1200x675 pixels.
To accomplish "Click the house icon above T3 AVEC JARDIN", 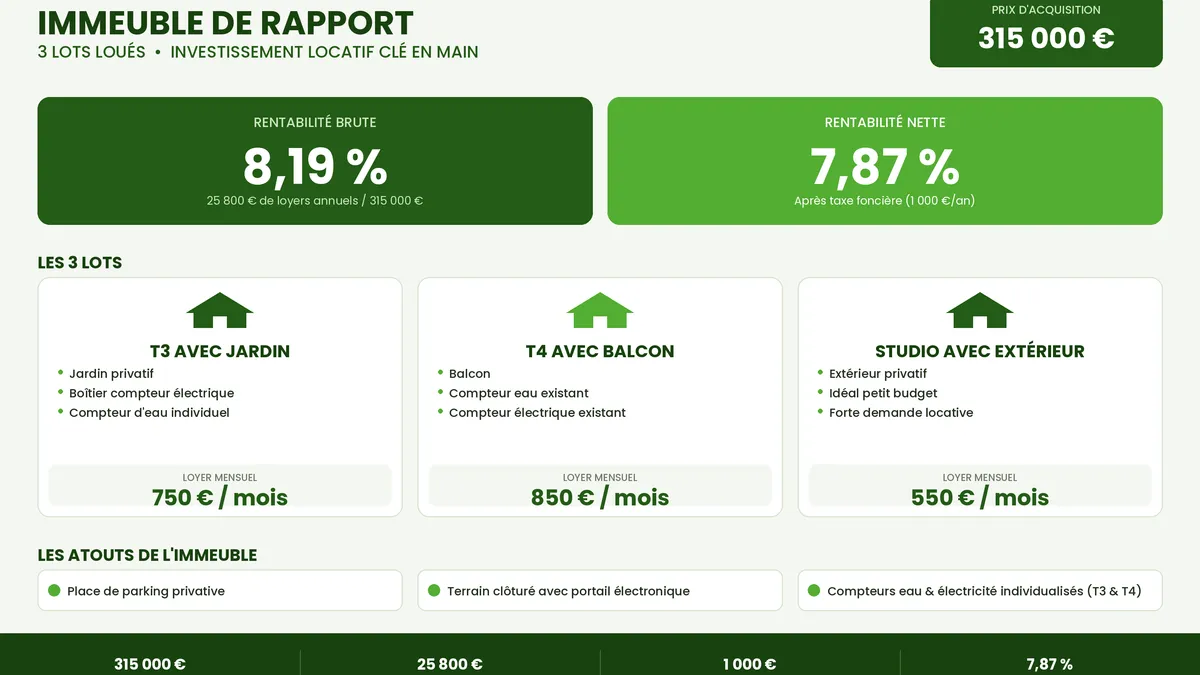I will pyautogui.click(x=220, y=310).
